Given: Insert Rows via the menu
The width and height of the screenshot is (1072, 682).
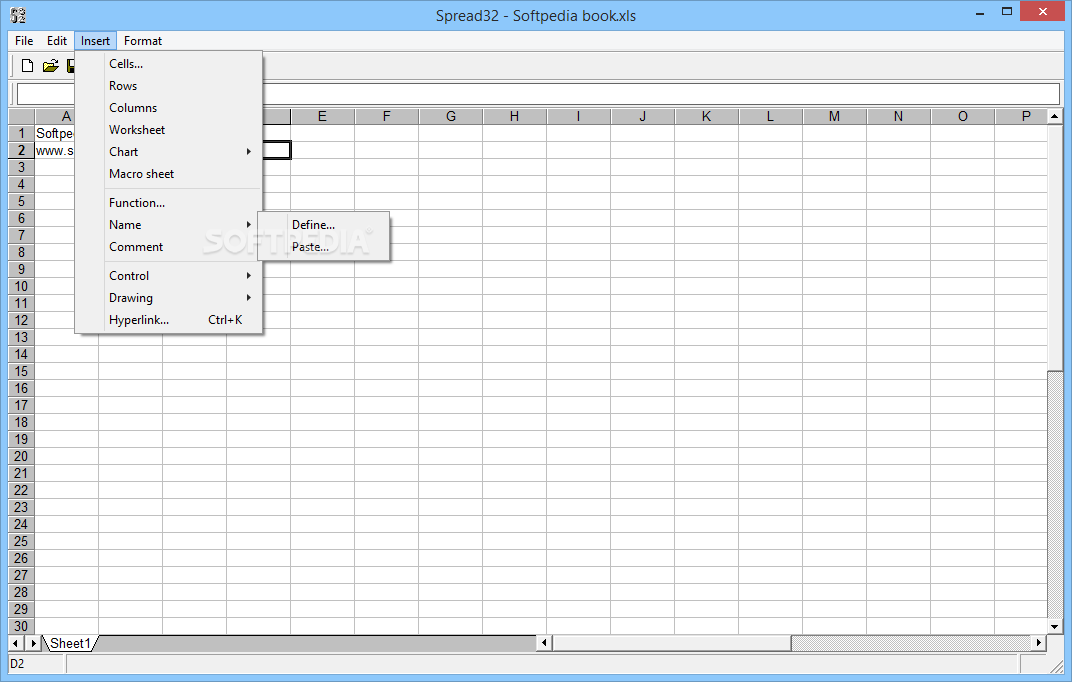Looking at the screenshot, I should (x=168, y=85).
